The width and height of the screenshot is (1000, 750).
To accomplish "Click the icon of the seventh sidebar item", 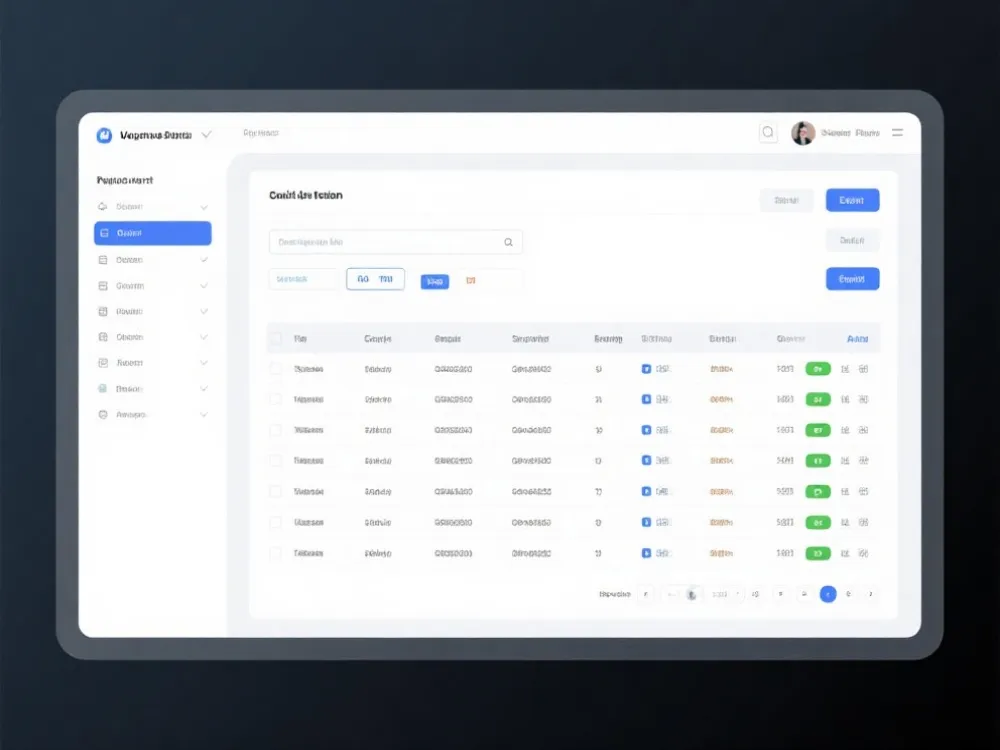I will pos(103,363).
